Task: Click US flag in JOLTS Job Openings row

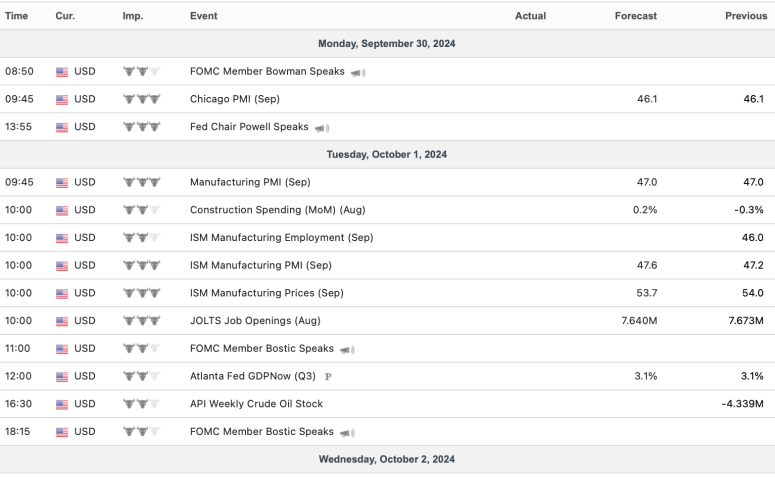Action: 62,321
